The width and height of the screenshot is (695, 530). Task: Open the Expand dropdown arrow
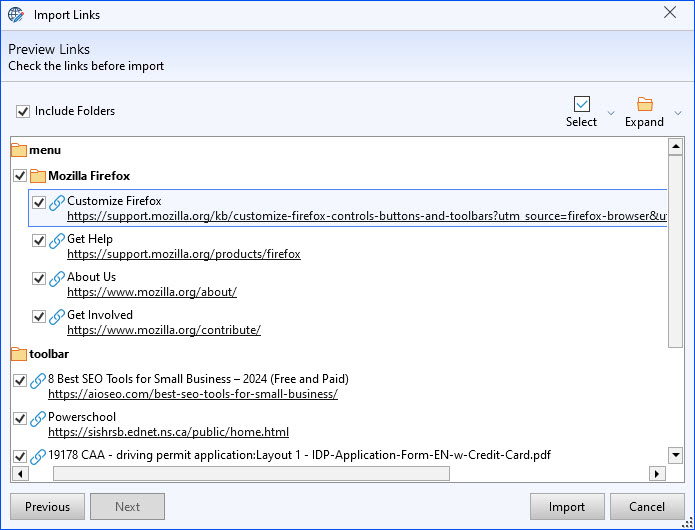pyautogui.click(x=678, y=113)
